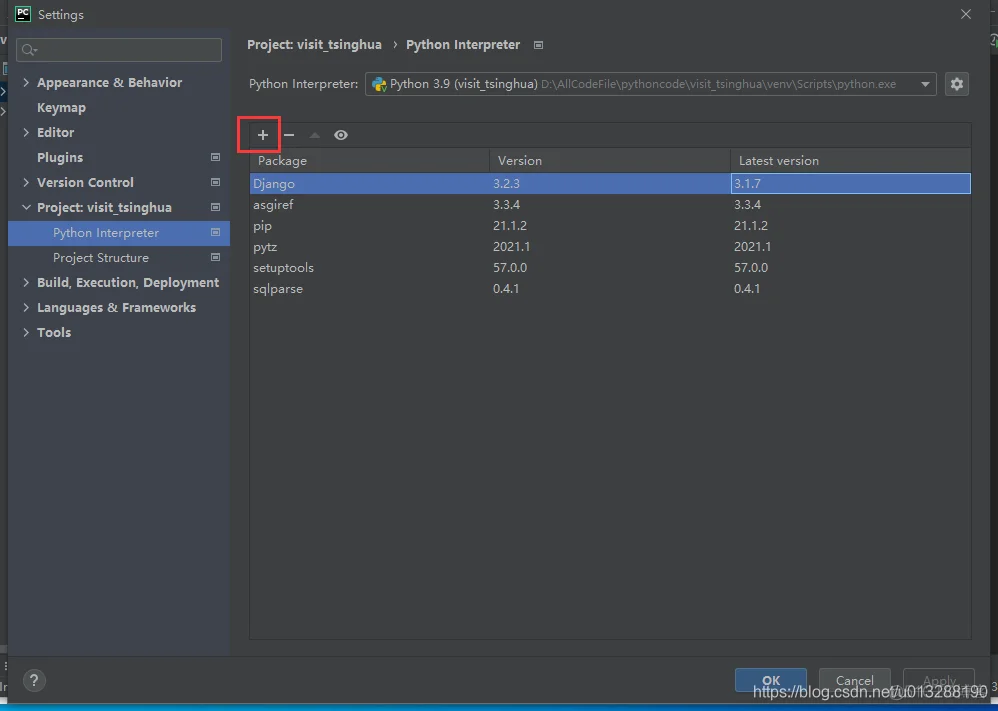Expand the Tools section
The width and height of the screenshot is (998, 711).
coord(26,332)
